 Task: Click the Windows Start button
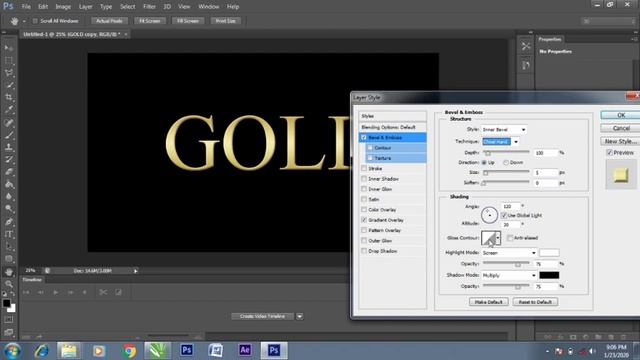click(x=12, y=351)
